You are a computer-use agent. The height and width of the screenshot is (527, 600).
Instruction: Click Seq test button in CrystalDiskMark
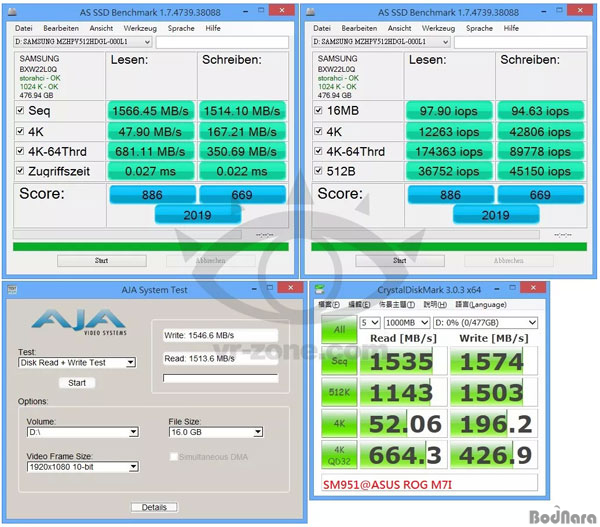[x=339, y=361]
